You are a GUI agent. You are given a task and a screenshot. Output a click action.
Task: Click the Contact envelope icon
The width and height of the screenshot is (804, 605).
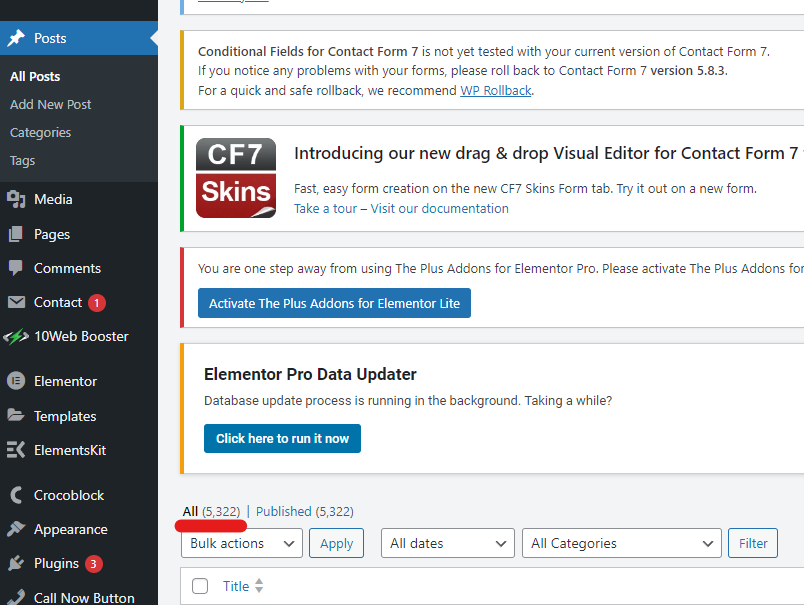click(16, 302)
